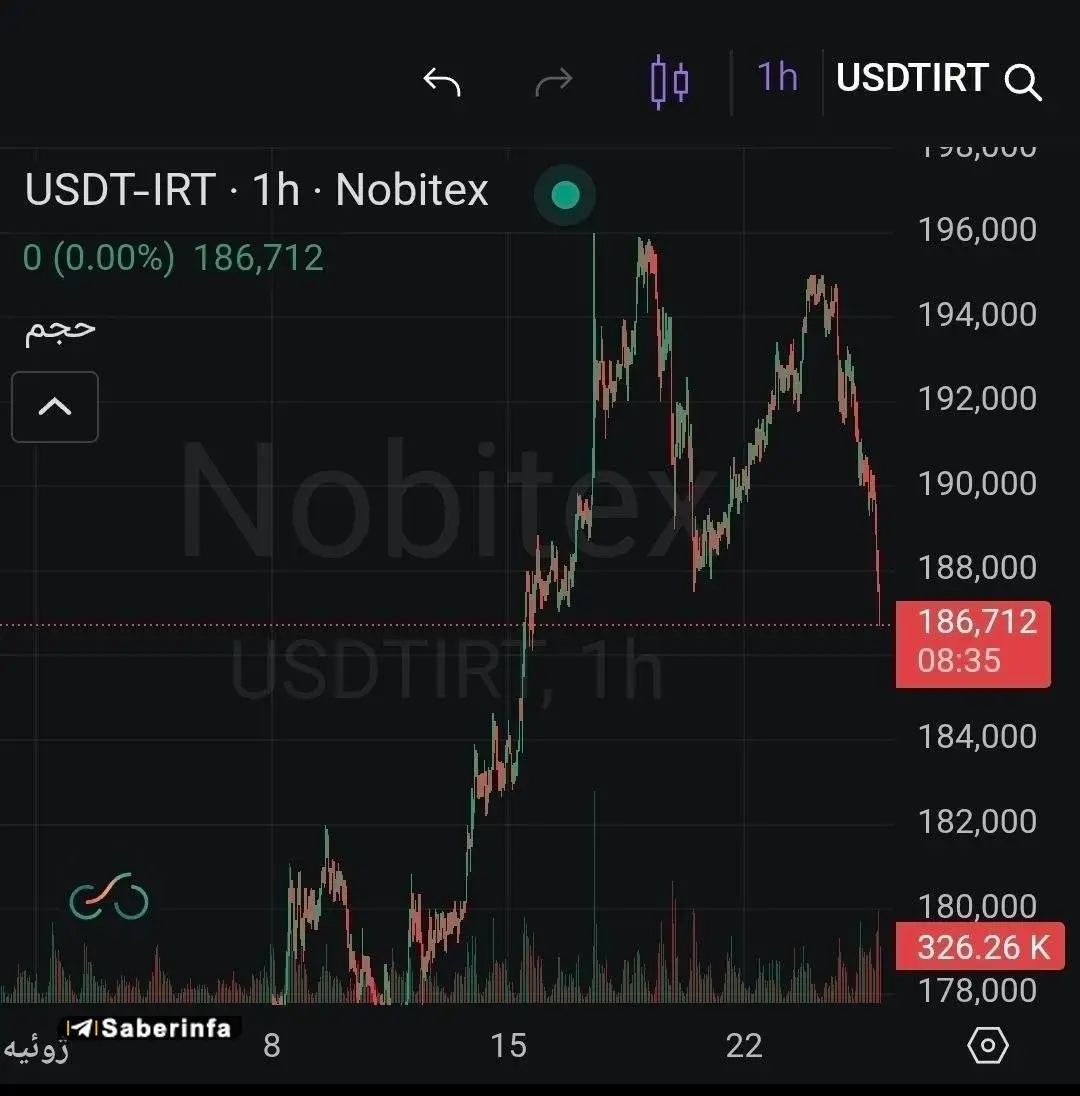Change the 1h timeframe interval
Image resolution: width=1080 pixels, height=1096 pixels.
pyautogui.click(x=777, y=78)
